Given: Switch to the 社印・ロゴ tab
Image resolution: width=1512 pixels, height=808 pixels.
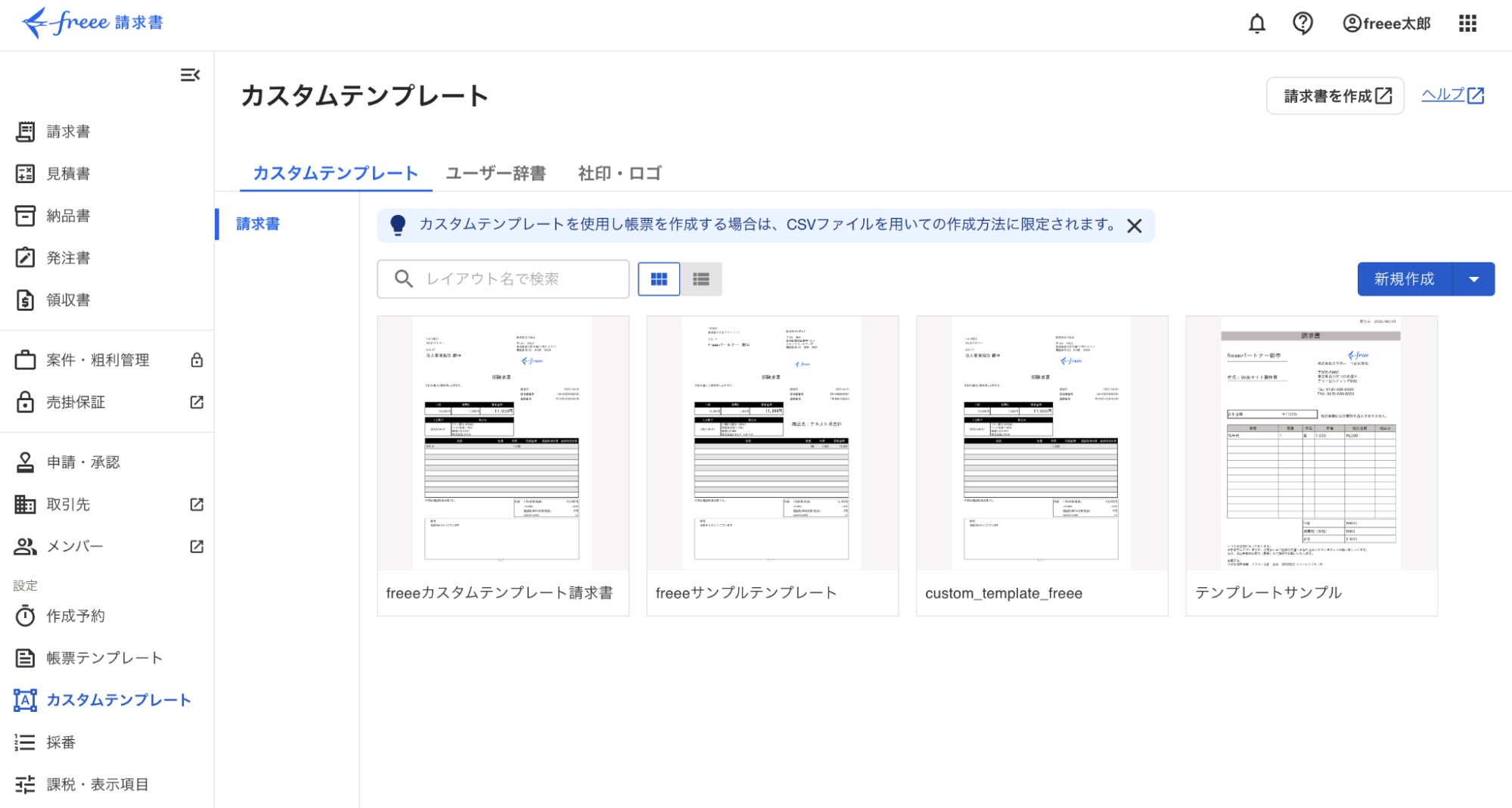Looking at the screenshot, I should pyautogui.click(x=618, y=173).
